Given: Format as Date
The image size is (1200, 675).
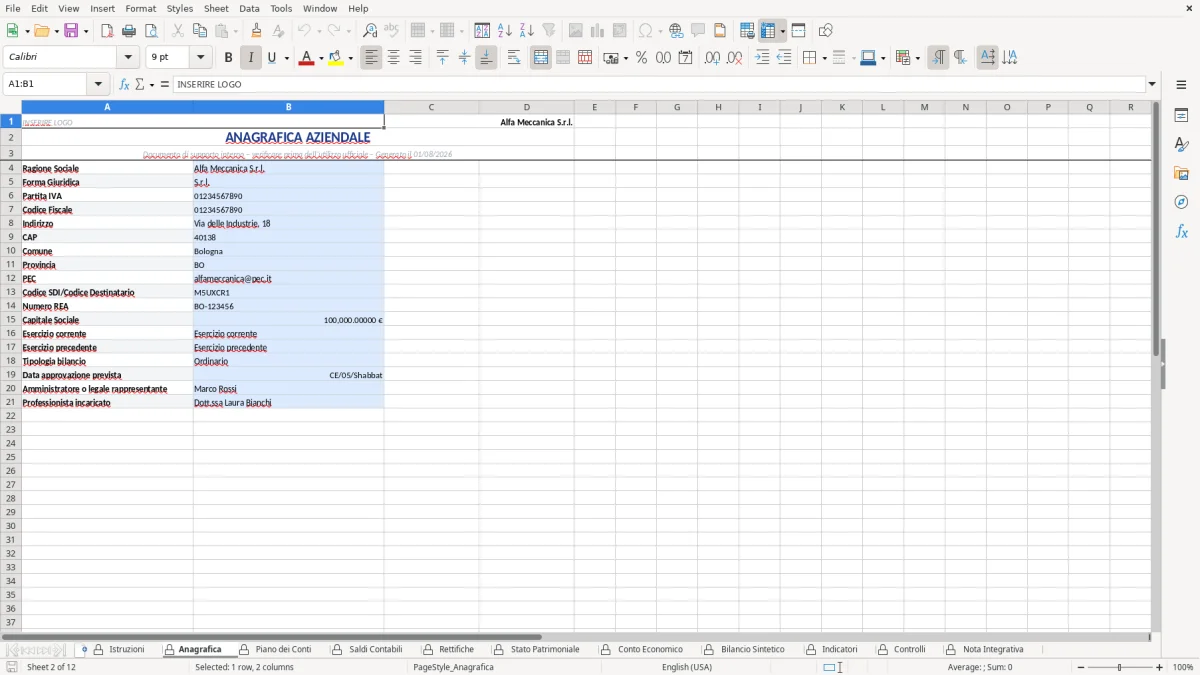Looking at the screenshot, I should pyautogui.click(x=685, y=58).
